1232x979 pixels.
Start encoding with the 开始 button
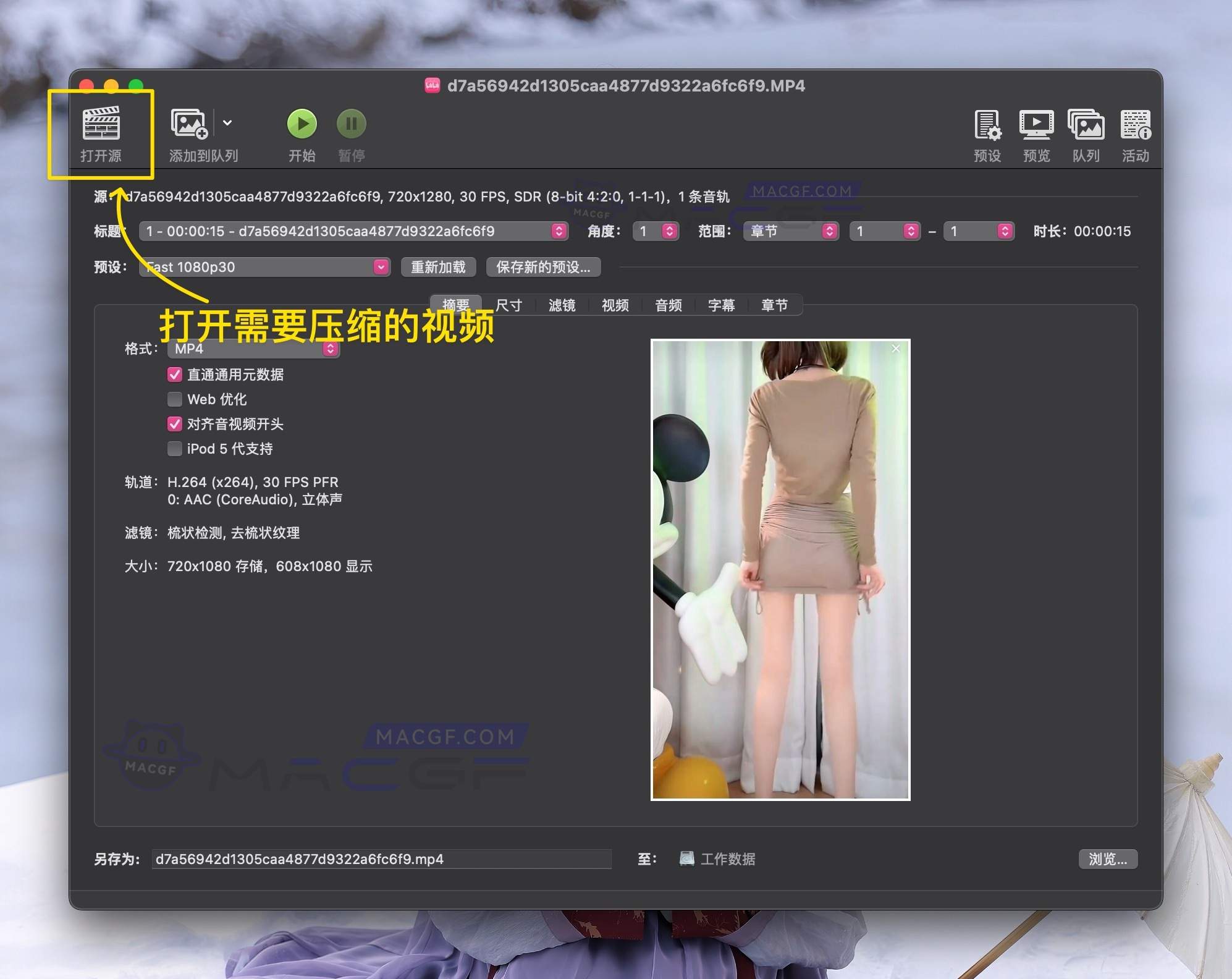coord(302,123)
